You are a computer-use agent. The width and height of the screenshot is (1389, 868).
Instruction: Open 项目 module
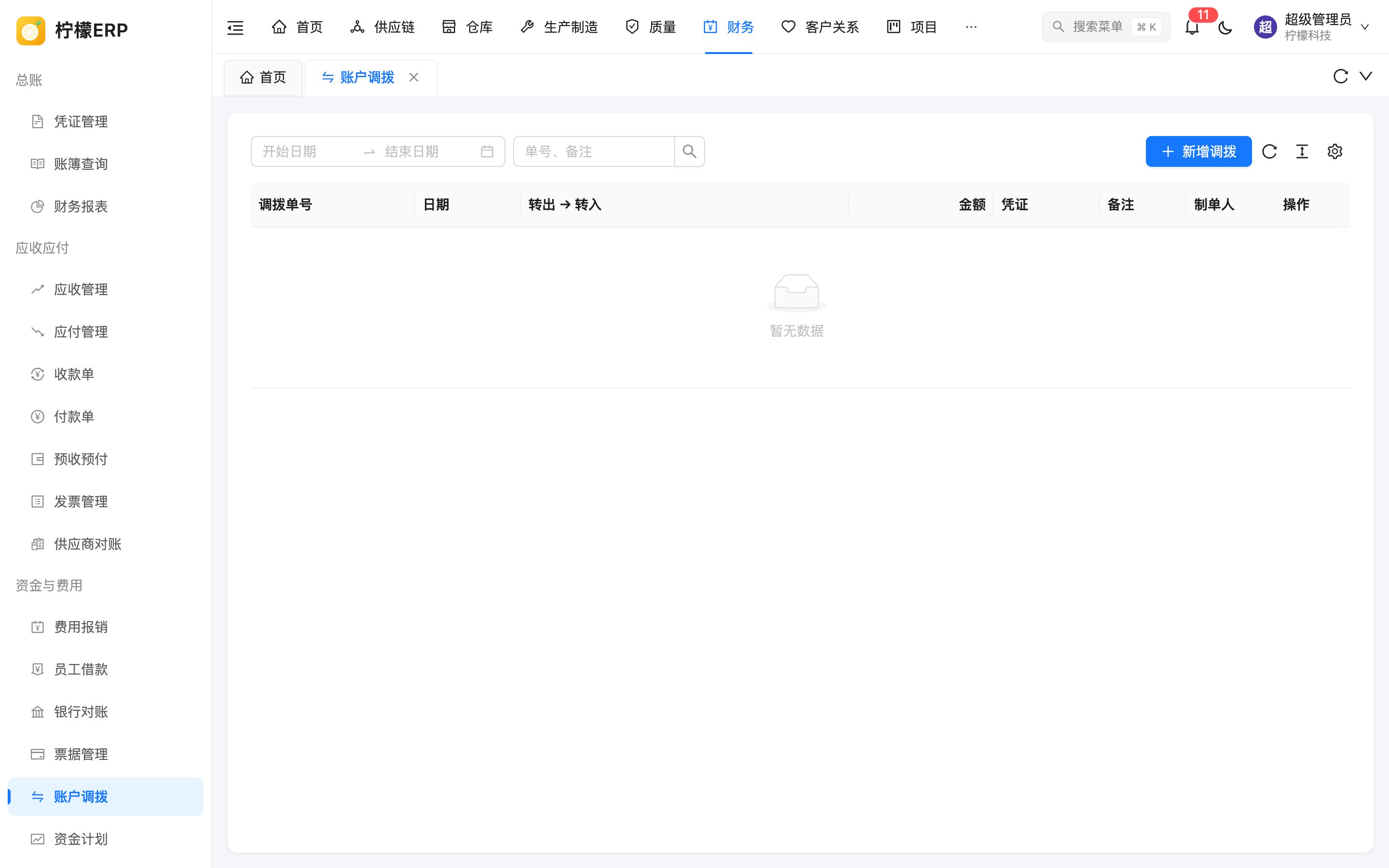click(x=912, y=27)
